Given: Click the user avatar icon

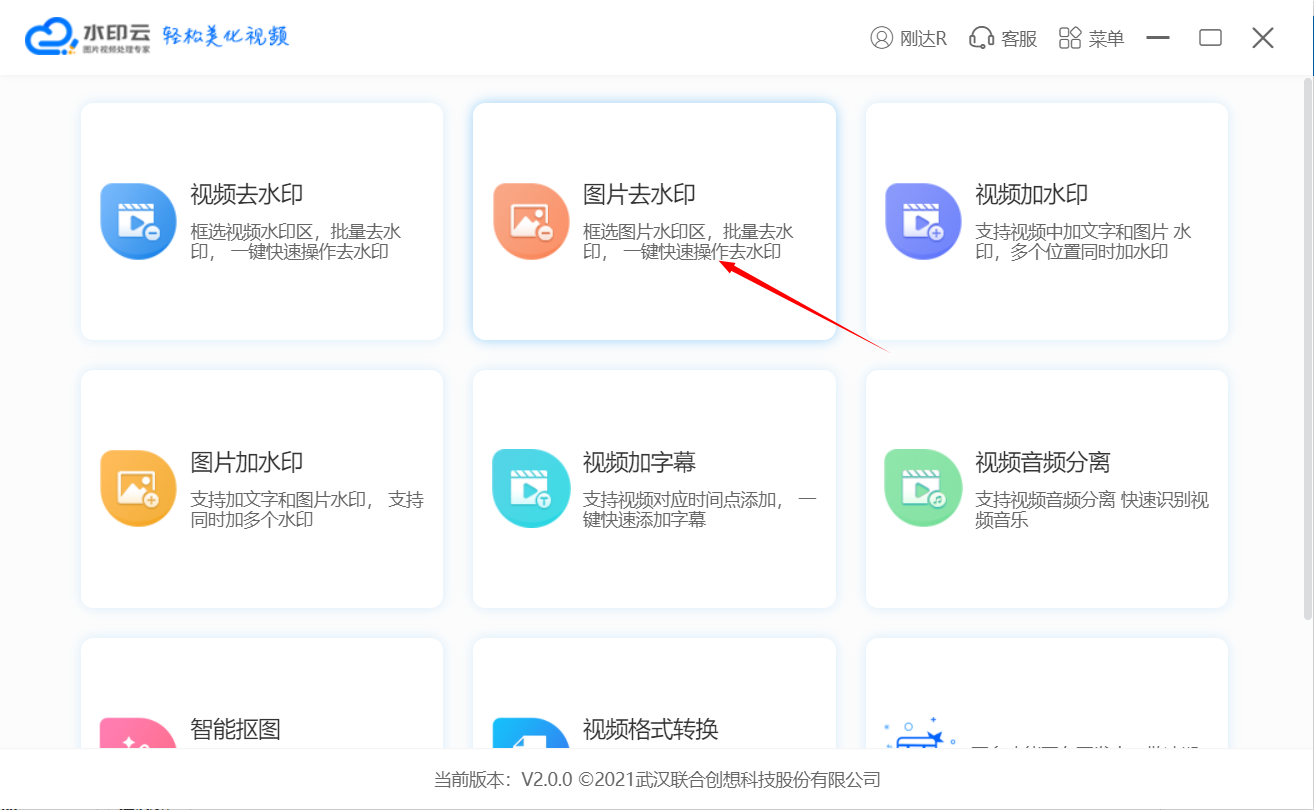Looking at the screenshot, I should pos(881,38).
